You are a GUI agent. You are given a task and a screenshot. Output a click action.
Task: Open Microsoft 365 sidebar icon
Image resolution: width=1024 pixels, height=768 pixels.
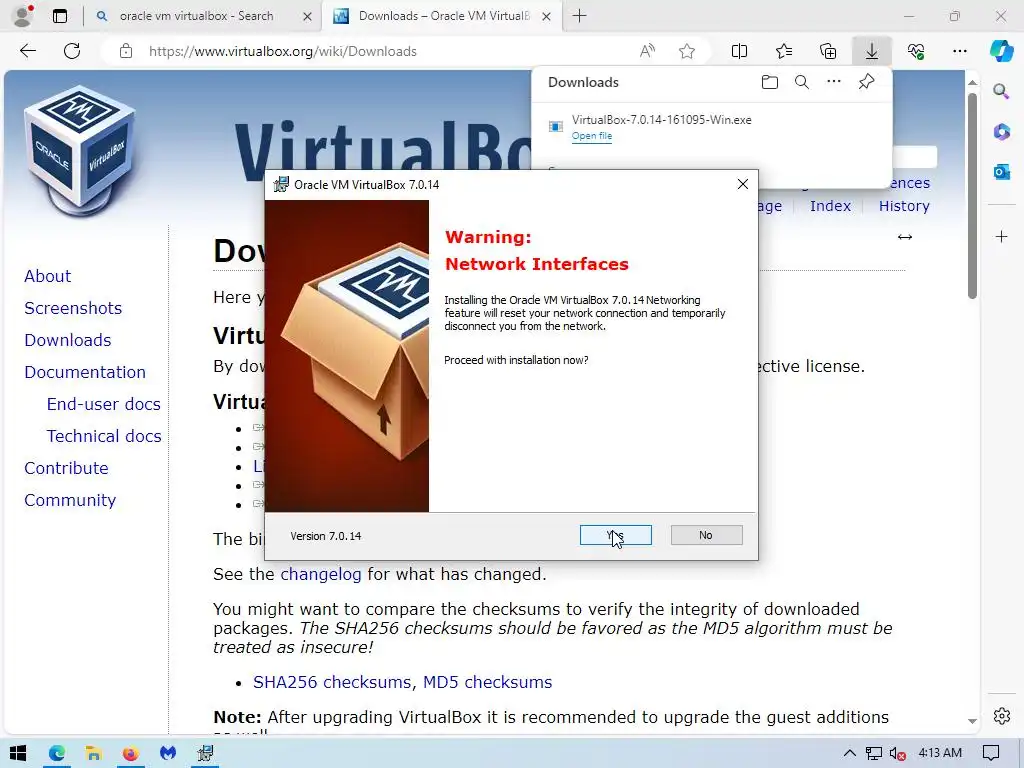pyautogui.click(x=1001, y=131)
